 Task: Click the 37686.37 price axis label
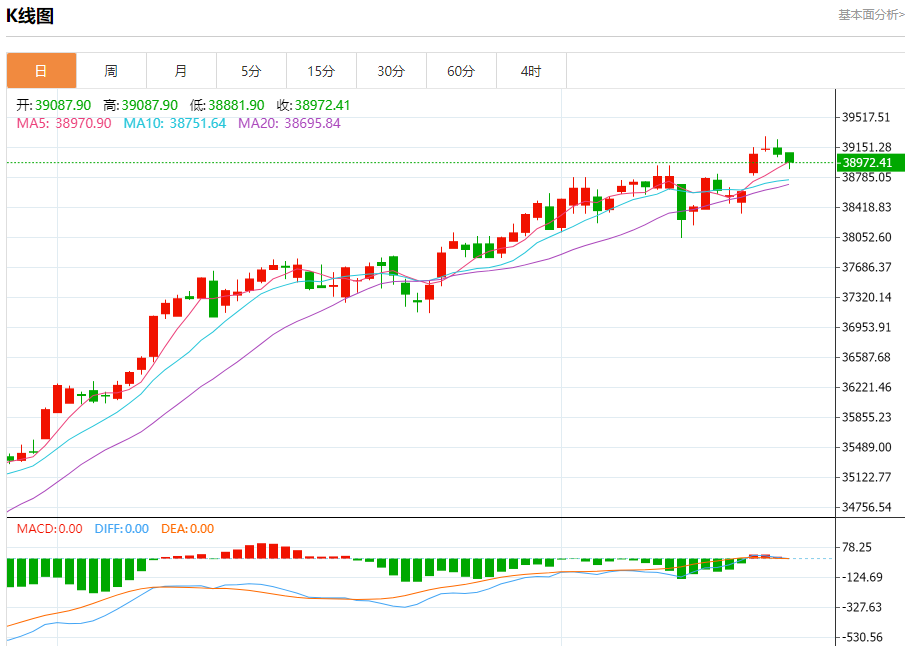coord(866,267)
